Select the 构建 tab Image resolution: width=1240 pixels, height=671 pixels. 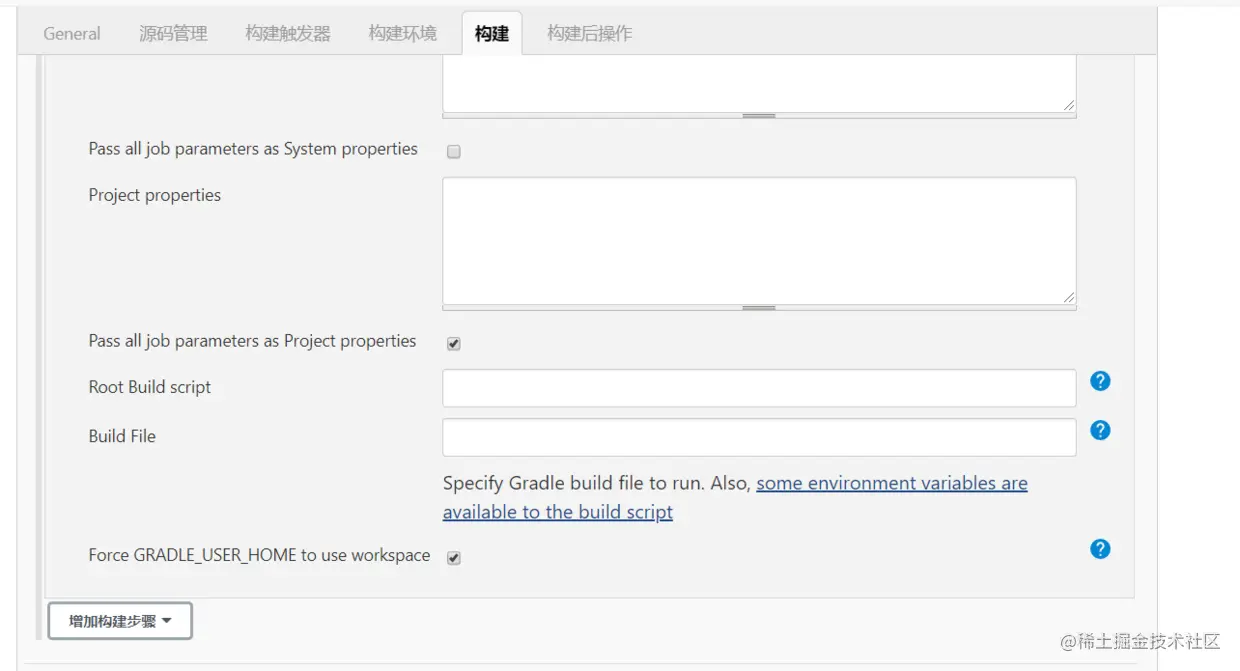click(492, 33)
